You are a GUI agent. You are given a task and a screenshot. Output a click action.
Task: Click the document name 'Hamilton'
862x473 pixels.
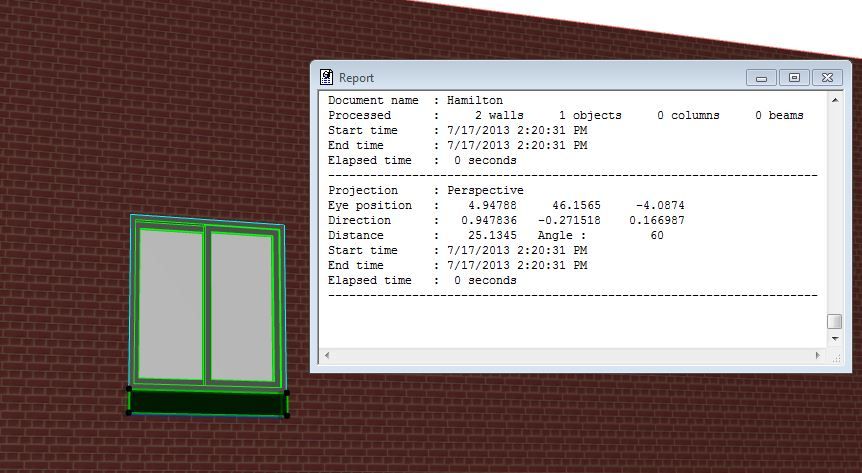coord(474,100)
